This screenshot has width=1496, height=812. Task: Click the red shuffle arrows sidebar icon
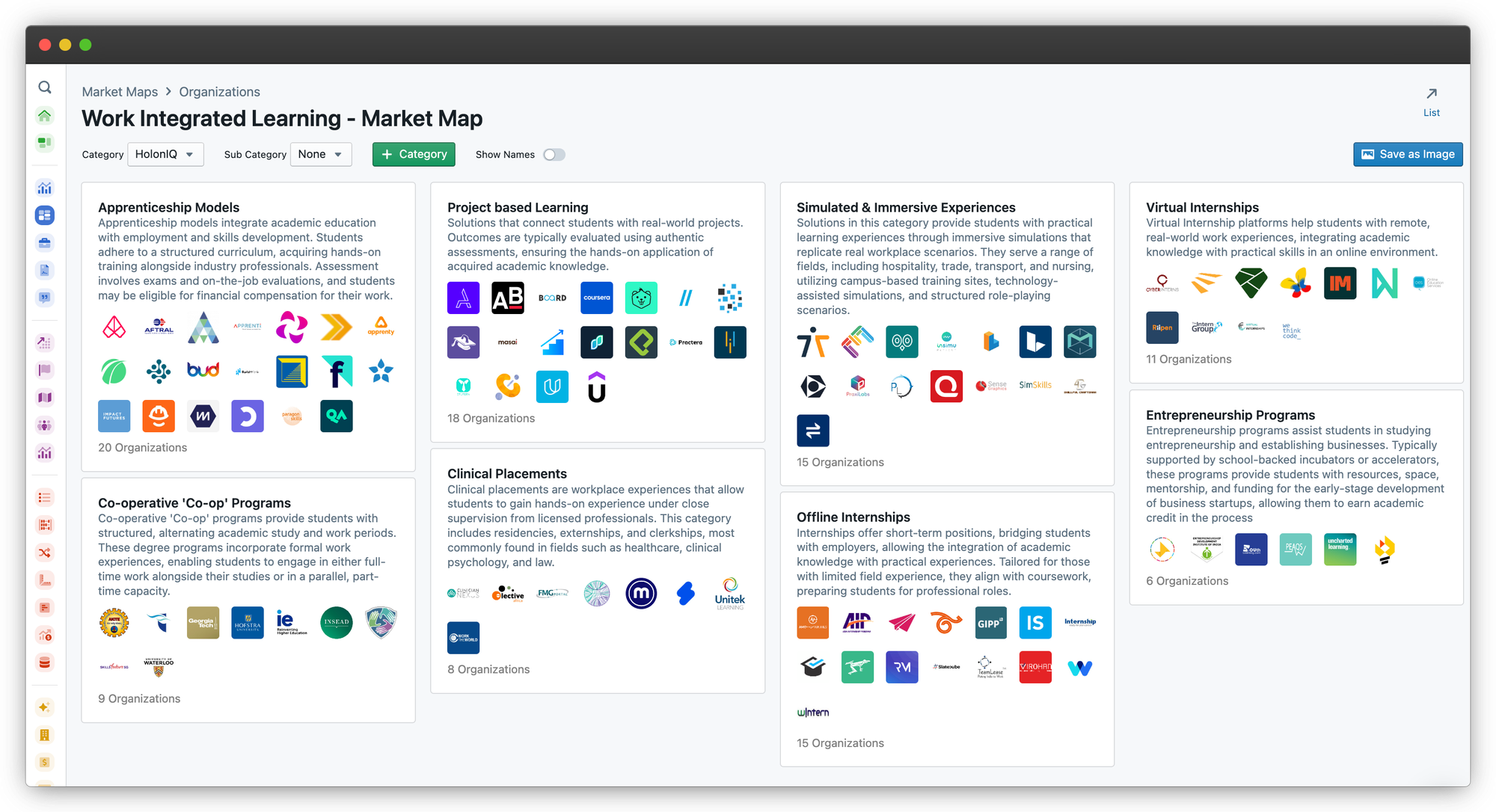tap(45, 553)
